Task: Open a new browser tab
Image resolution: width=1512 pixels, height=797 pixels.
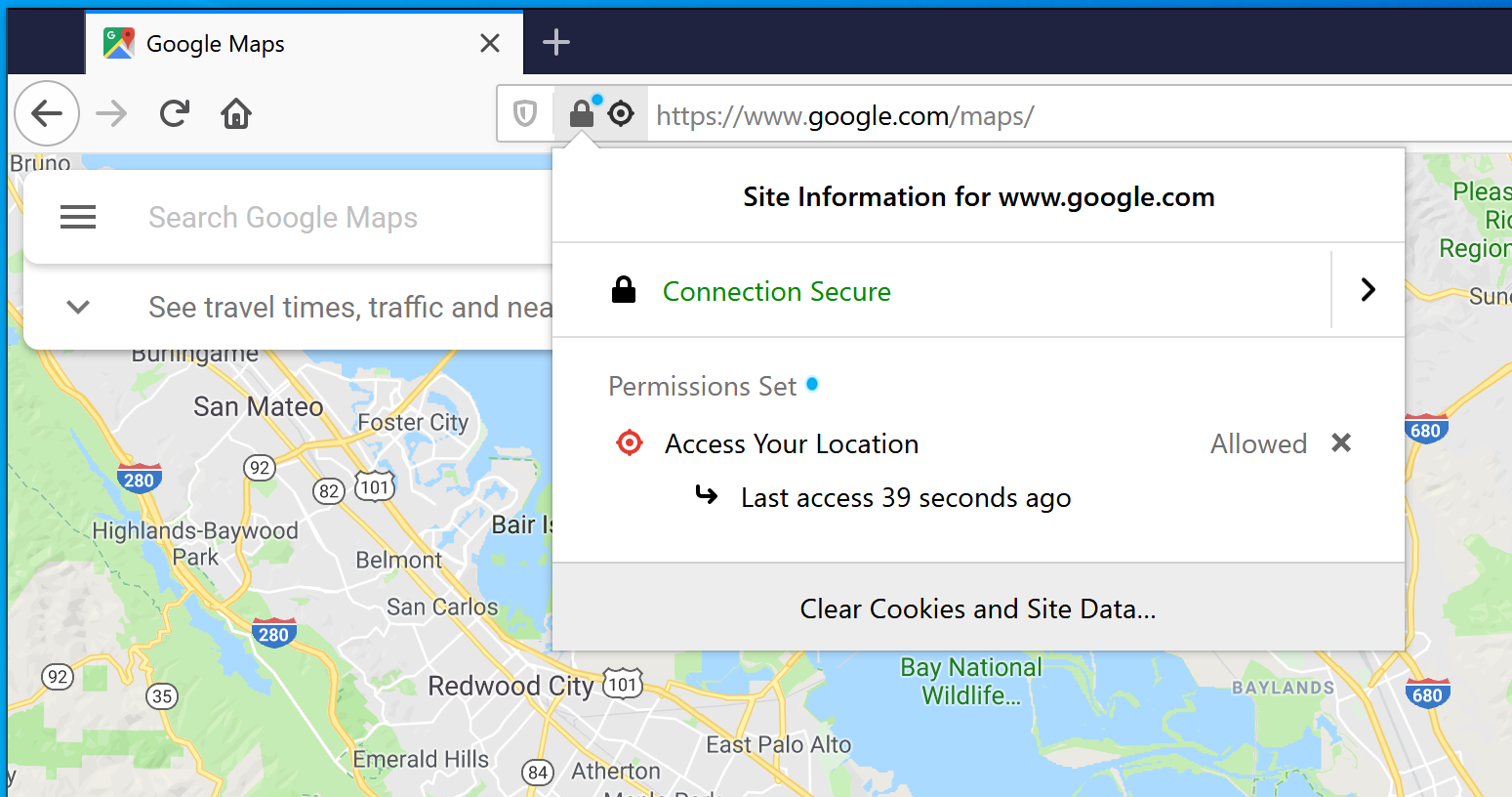Action: (556, 42)
